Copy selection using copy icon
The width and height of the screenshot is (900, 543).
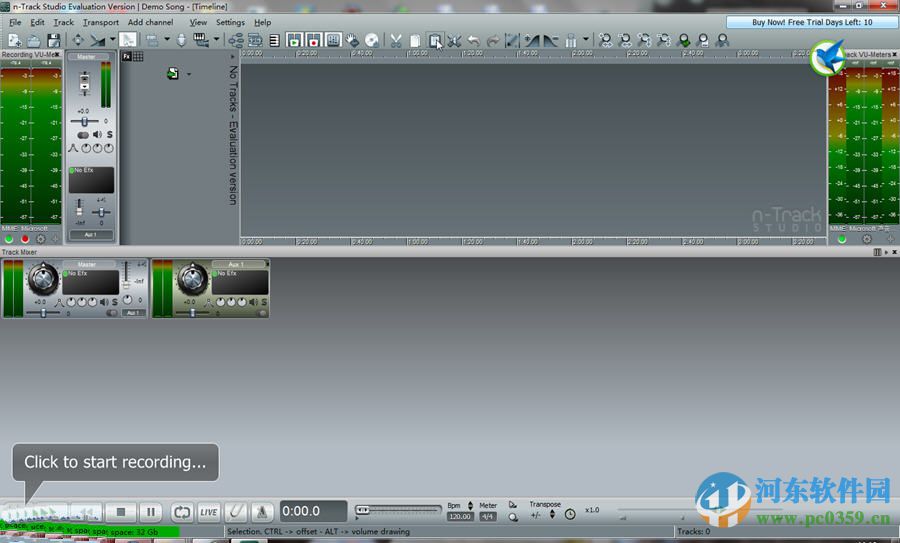415,40
